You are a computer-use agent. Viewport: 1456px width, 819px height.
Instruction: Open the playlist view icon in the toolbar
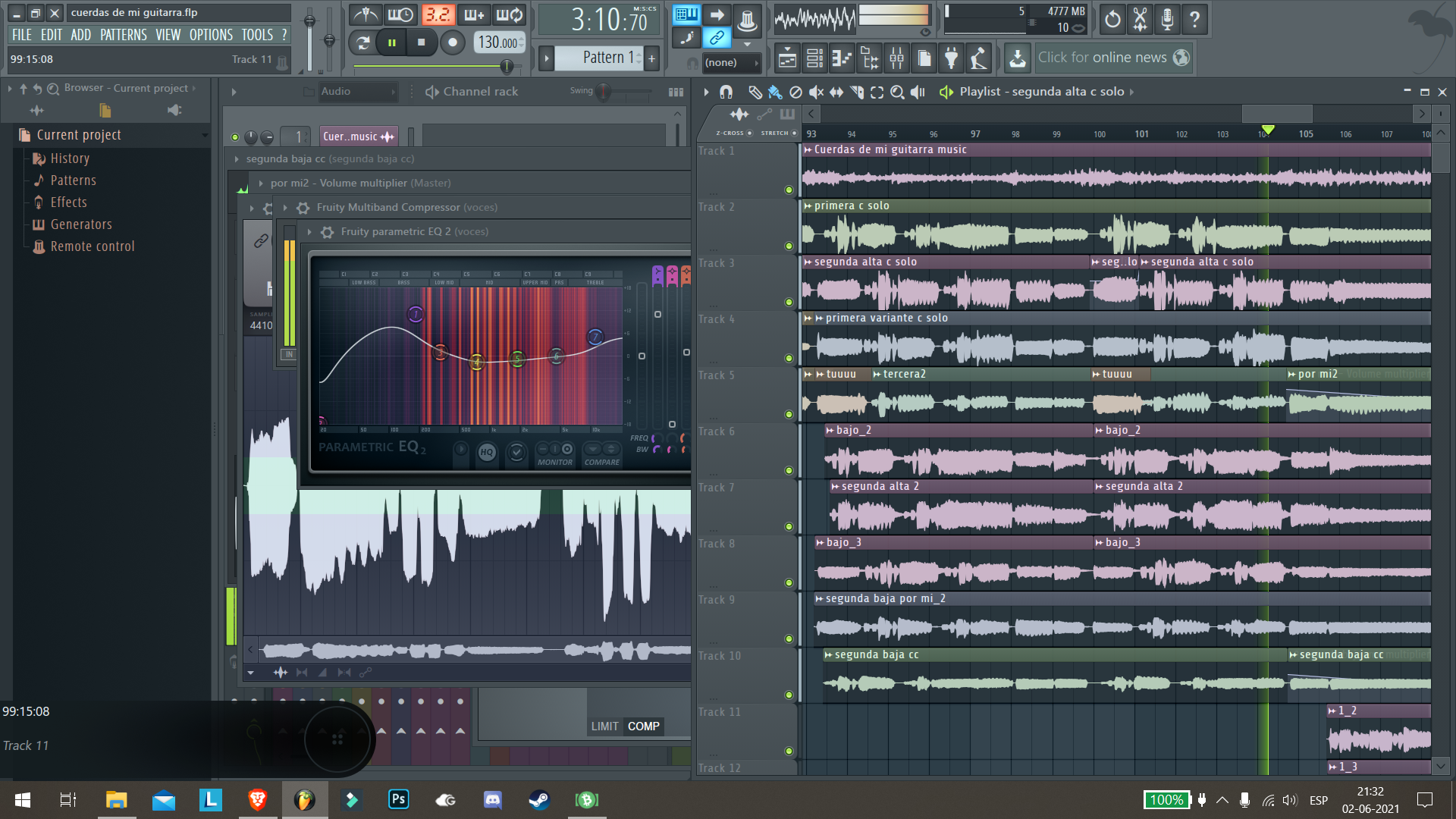[787, 58]
